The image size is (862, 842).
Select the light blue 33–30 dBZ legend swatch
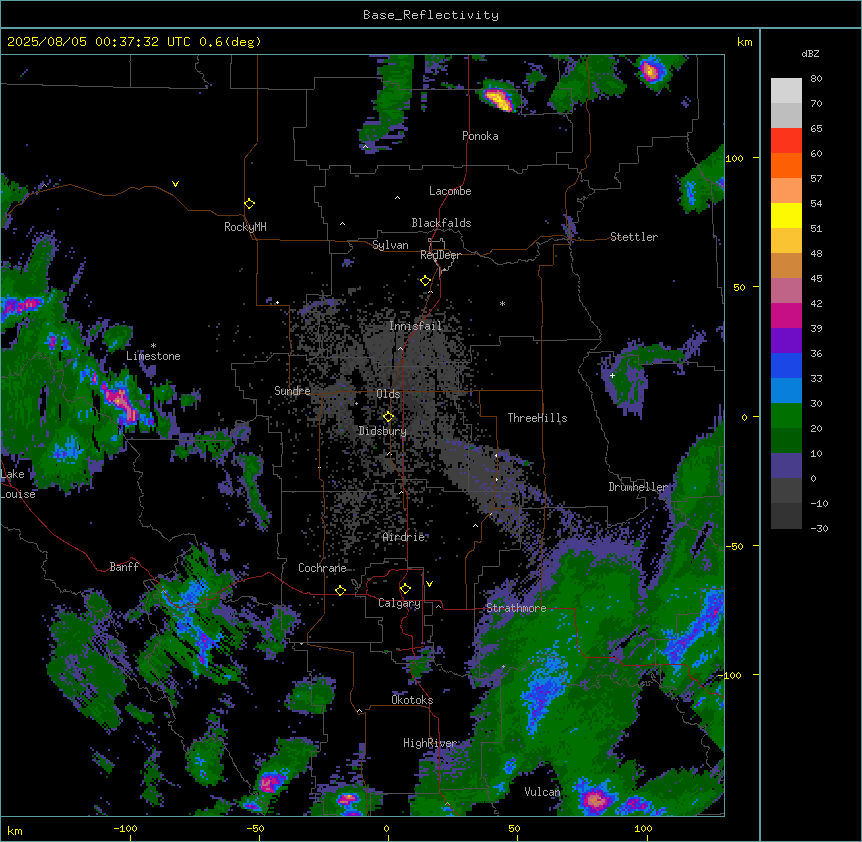click(x=786, y=391)
